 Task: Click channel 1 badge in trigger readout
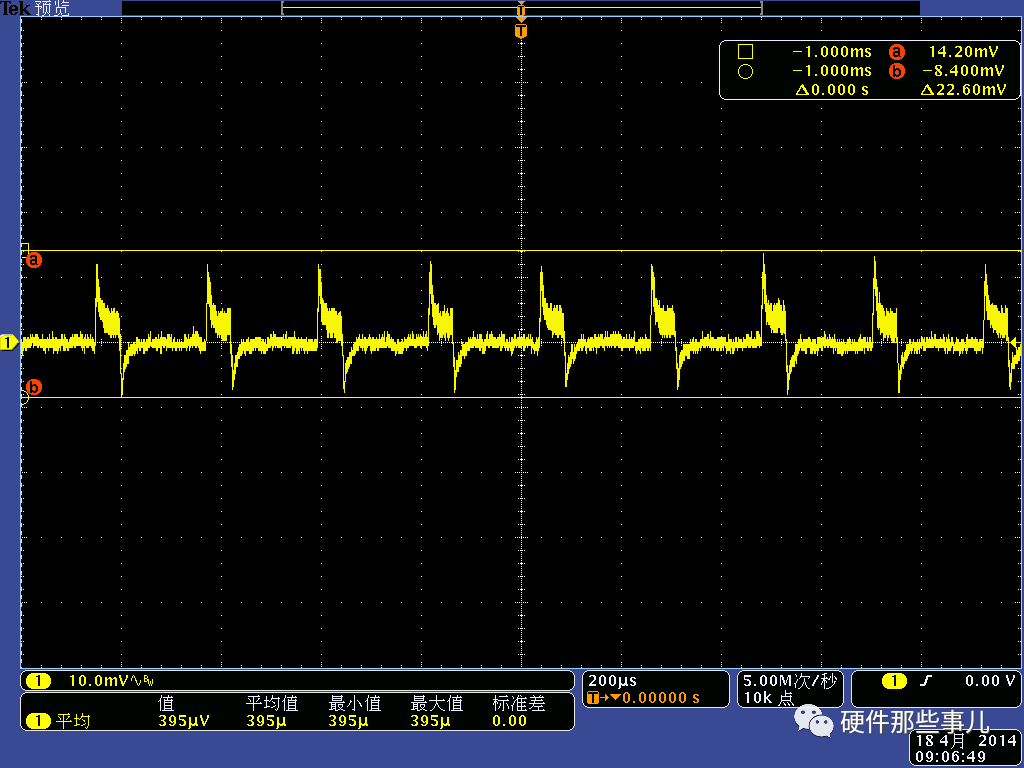[893, 681]
